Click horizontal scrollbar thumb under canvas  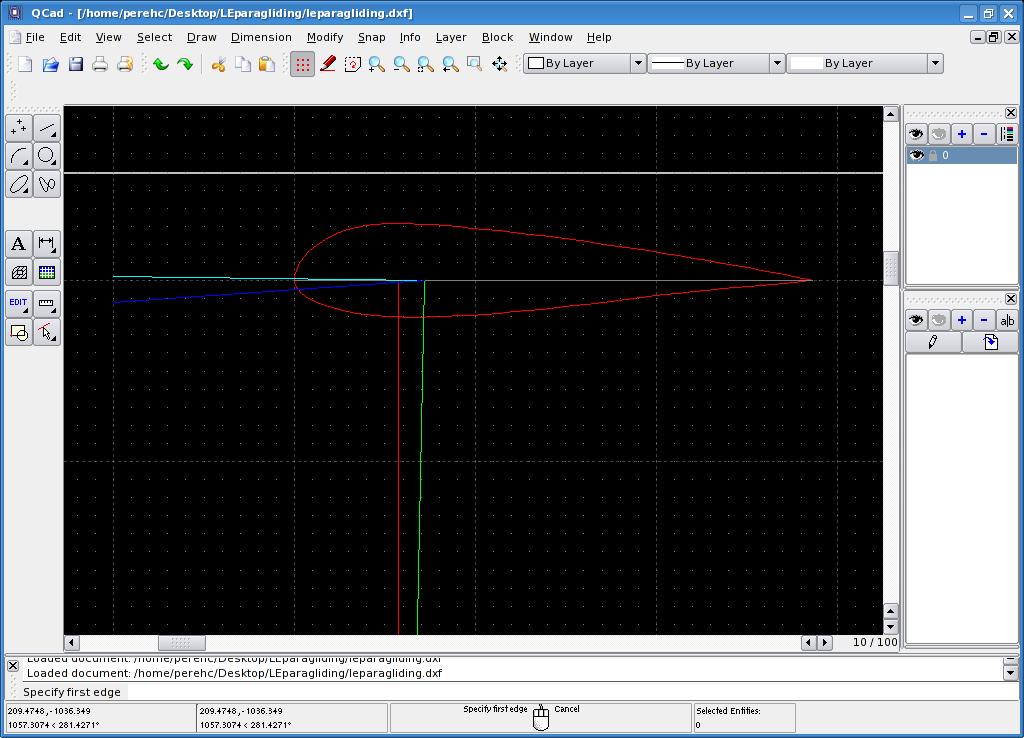[182, 643]
